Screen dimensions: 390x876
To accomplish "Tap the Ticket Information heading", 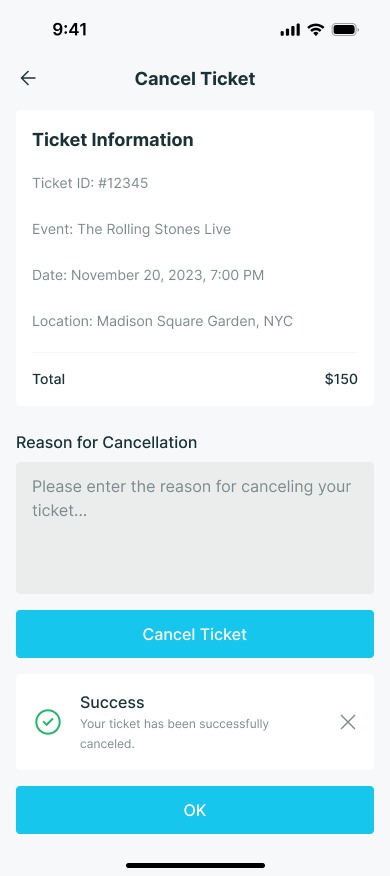I will click(x=113, y=140).
